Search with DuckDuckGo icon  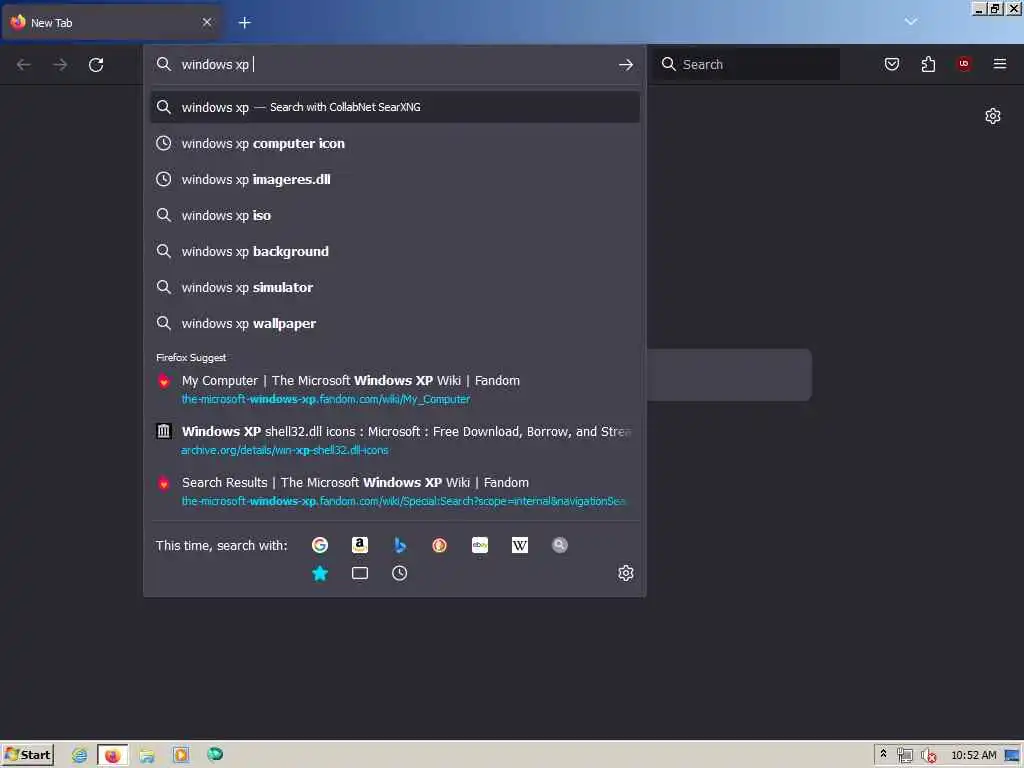pos(440,545)
